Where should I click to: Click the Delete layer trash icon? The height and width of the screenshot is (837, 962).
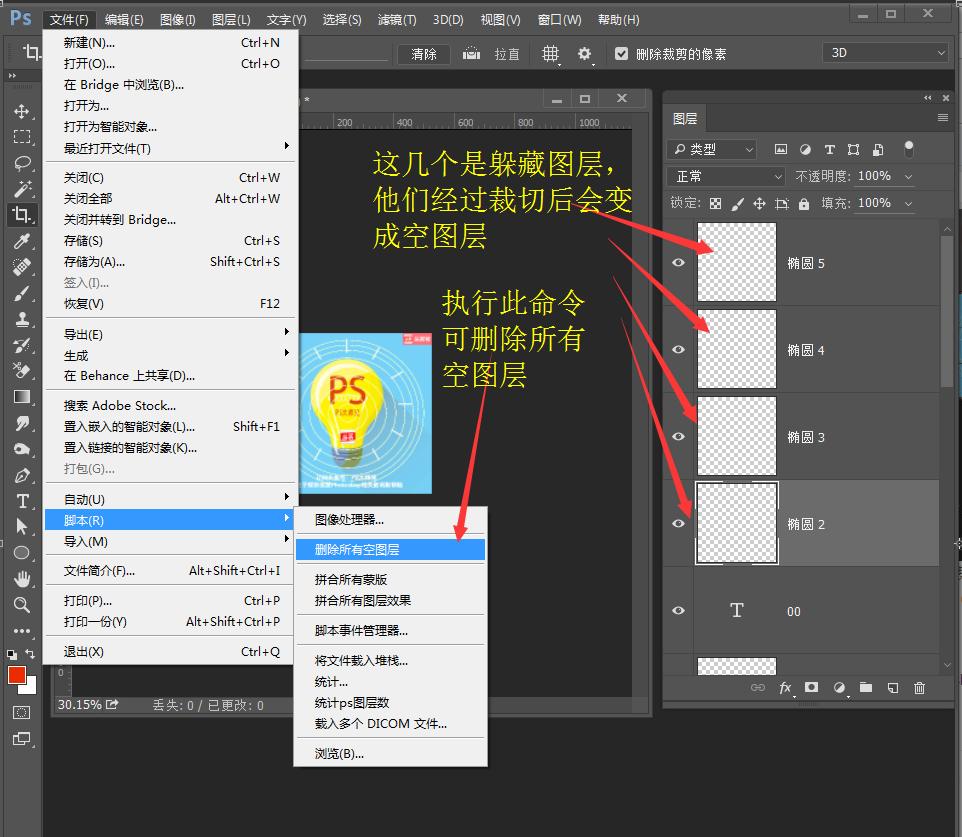pos(919,688)
